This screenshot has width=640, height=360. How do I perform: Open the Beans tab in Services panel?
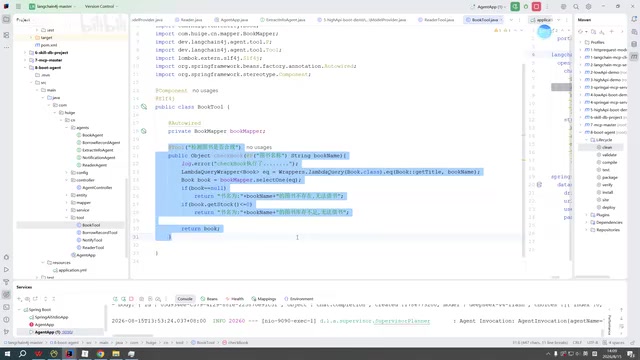pyautogui.click(x=209, y=299)
